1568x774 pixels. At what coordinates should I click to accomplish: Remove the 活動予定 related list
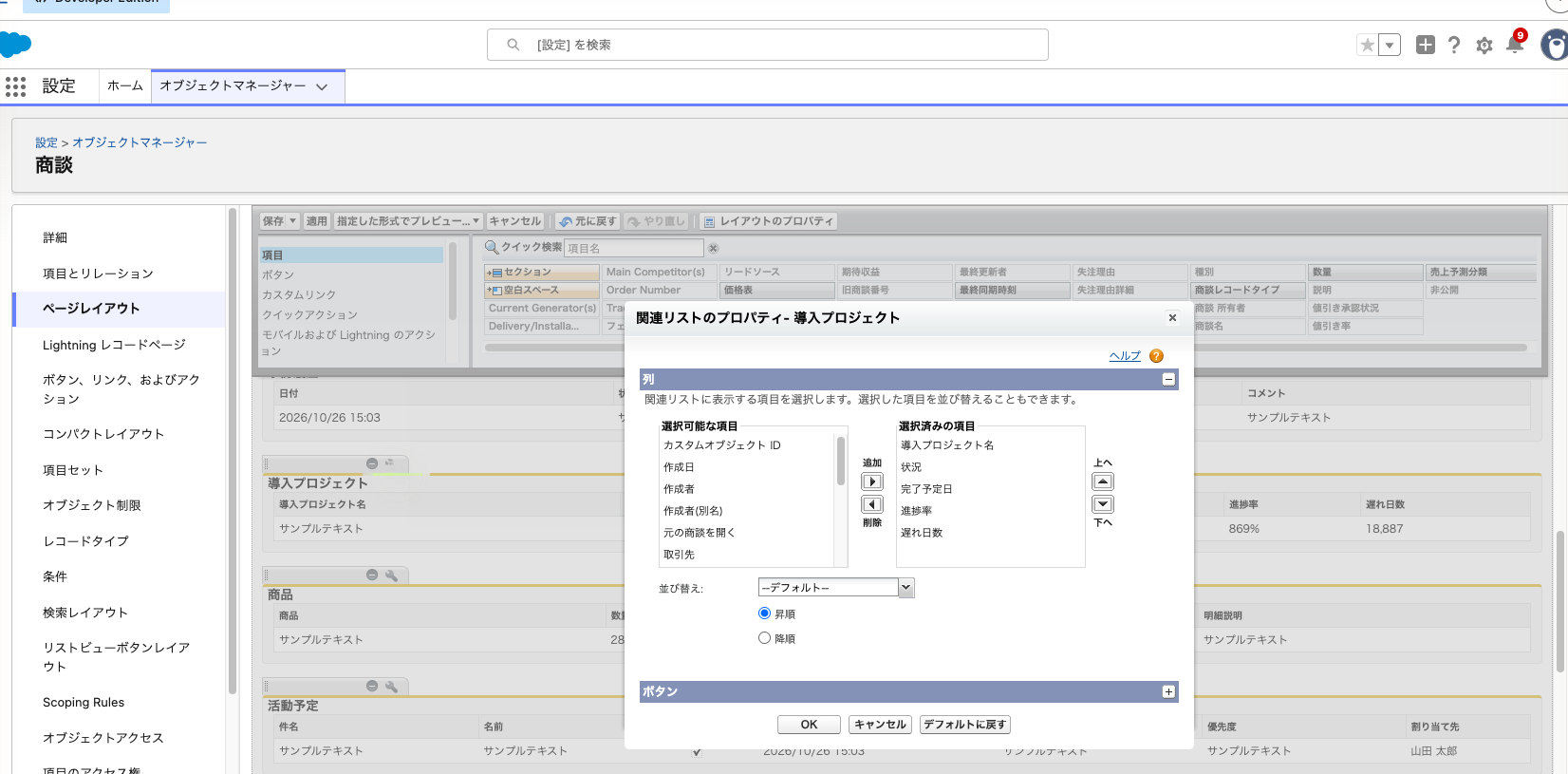372,687
